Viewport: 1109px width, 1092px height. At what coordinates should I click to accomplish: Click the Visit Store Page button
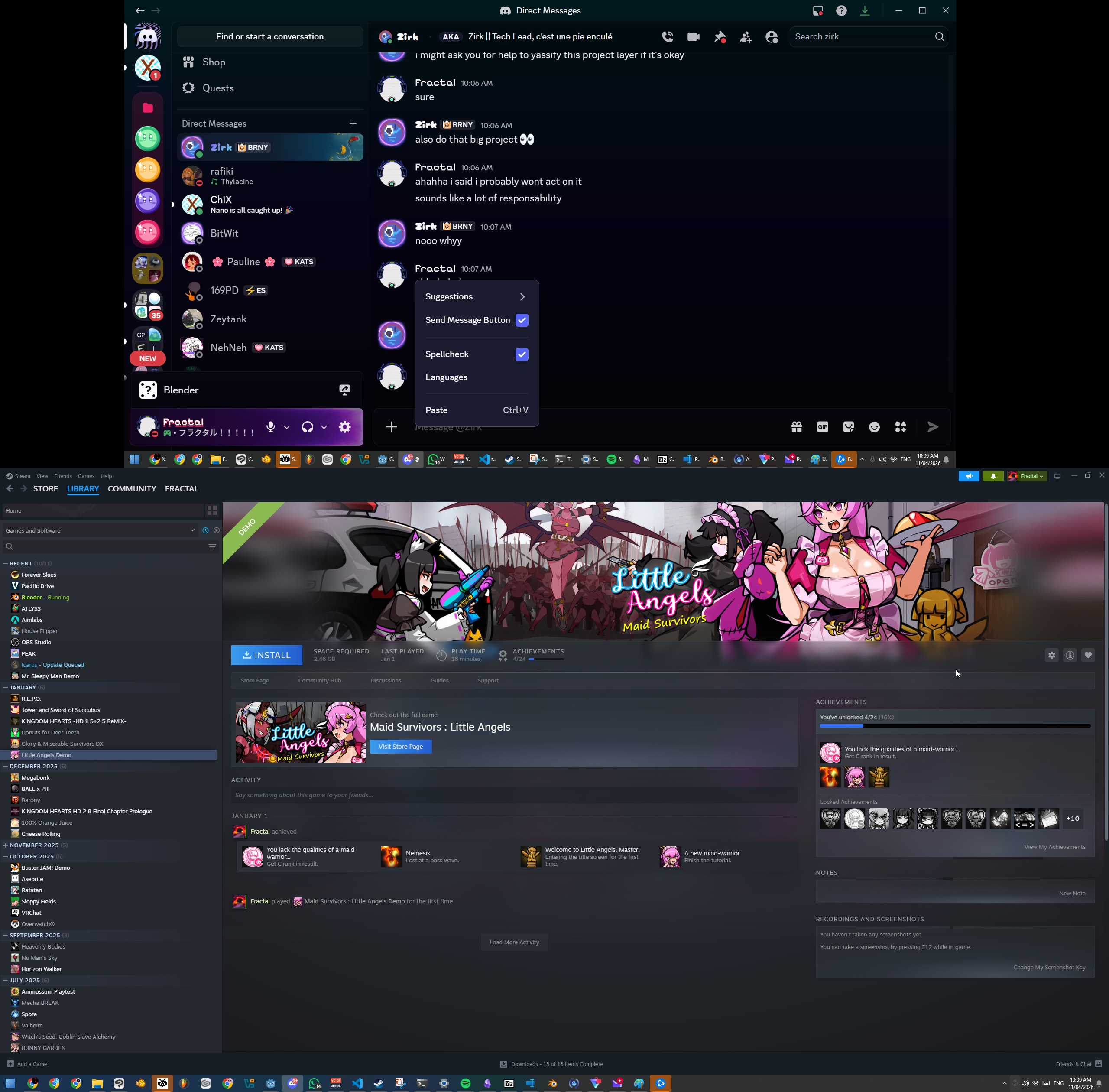400,746
